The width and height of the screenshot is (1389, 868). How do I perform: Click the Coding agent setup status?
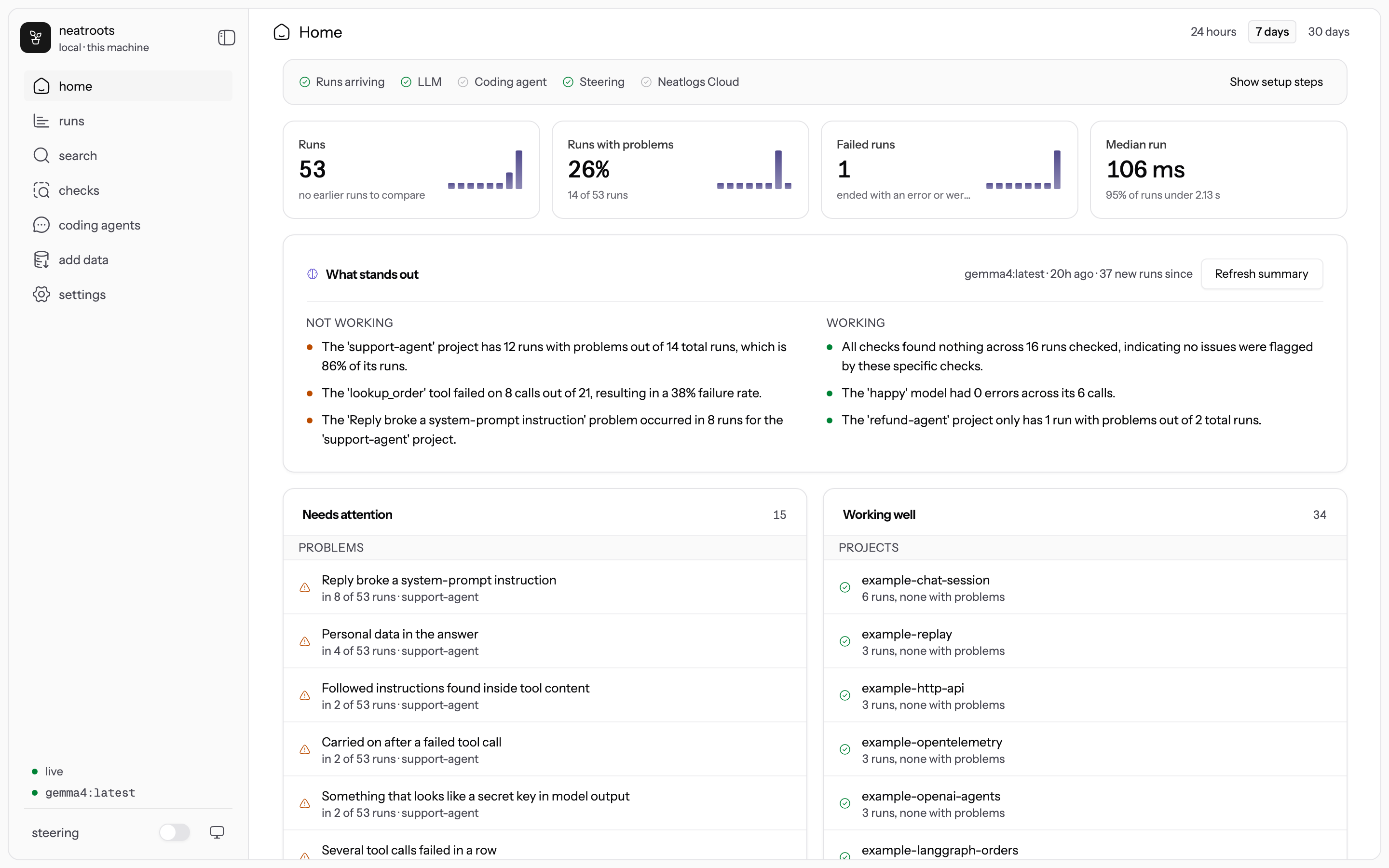[x=502, y=82]
